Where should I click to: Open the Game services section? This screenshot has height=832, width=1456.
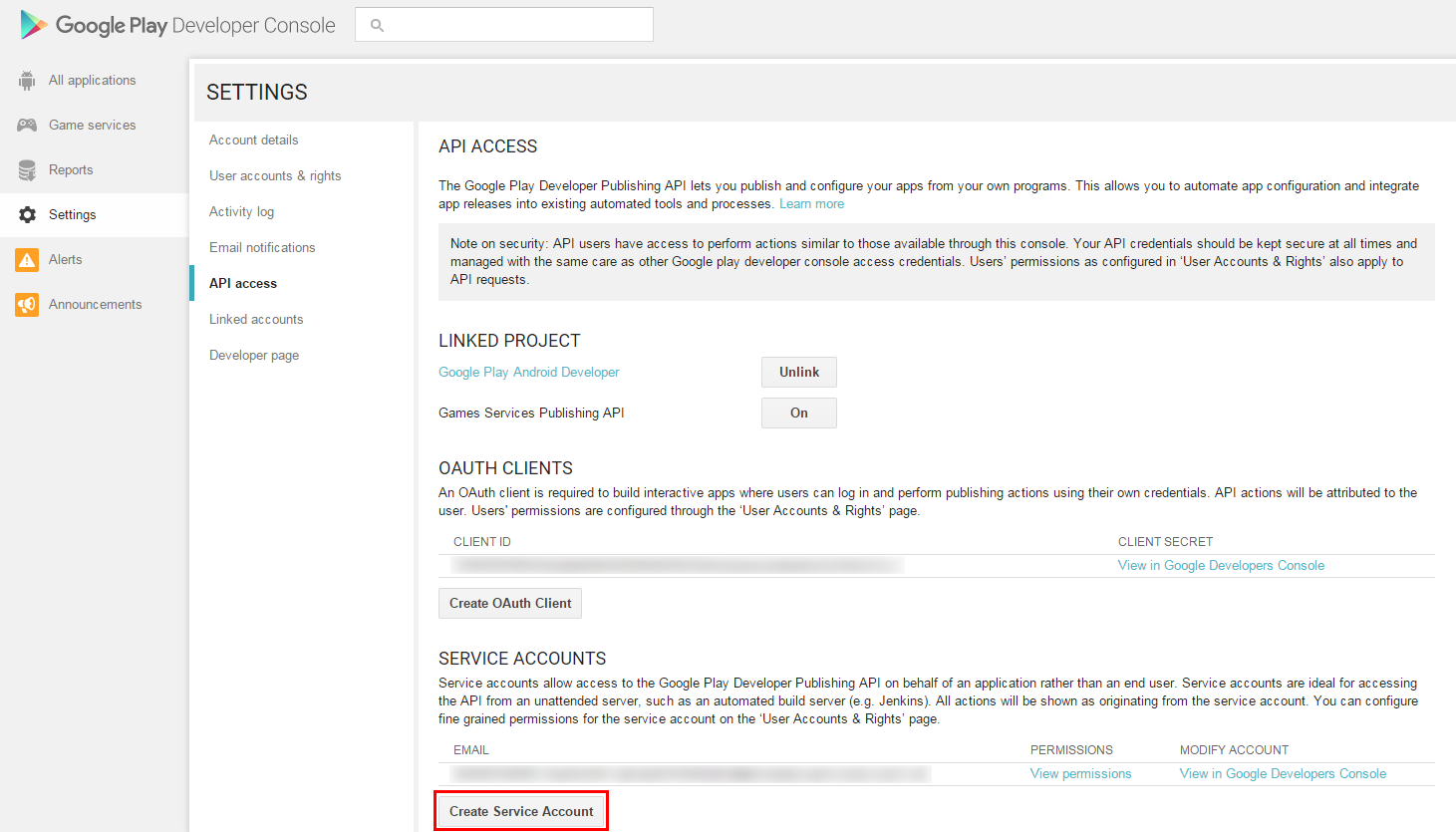(92, 125)
